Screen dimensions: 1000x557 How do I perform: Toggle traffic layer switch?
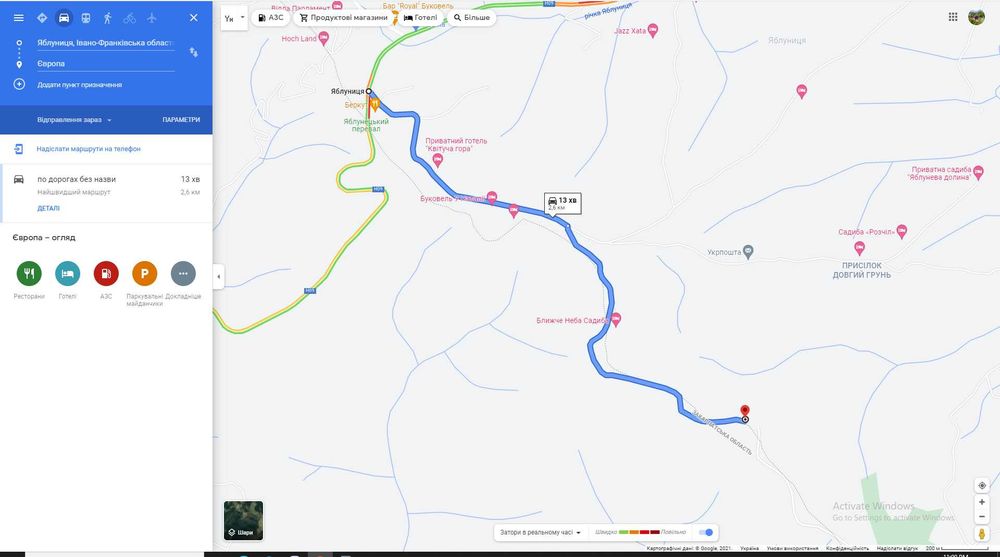click(706, 532)
